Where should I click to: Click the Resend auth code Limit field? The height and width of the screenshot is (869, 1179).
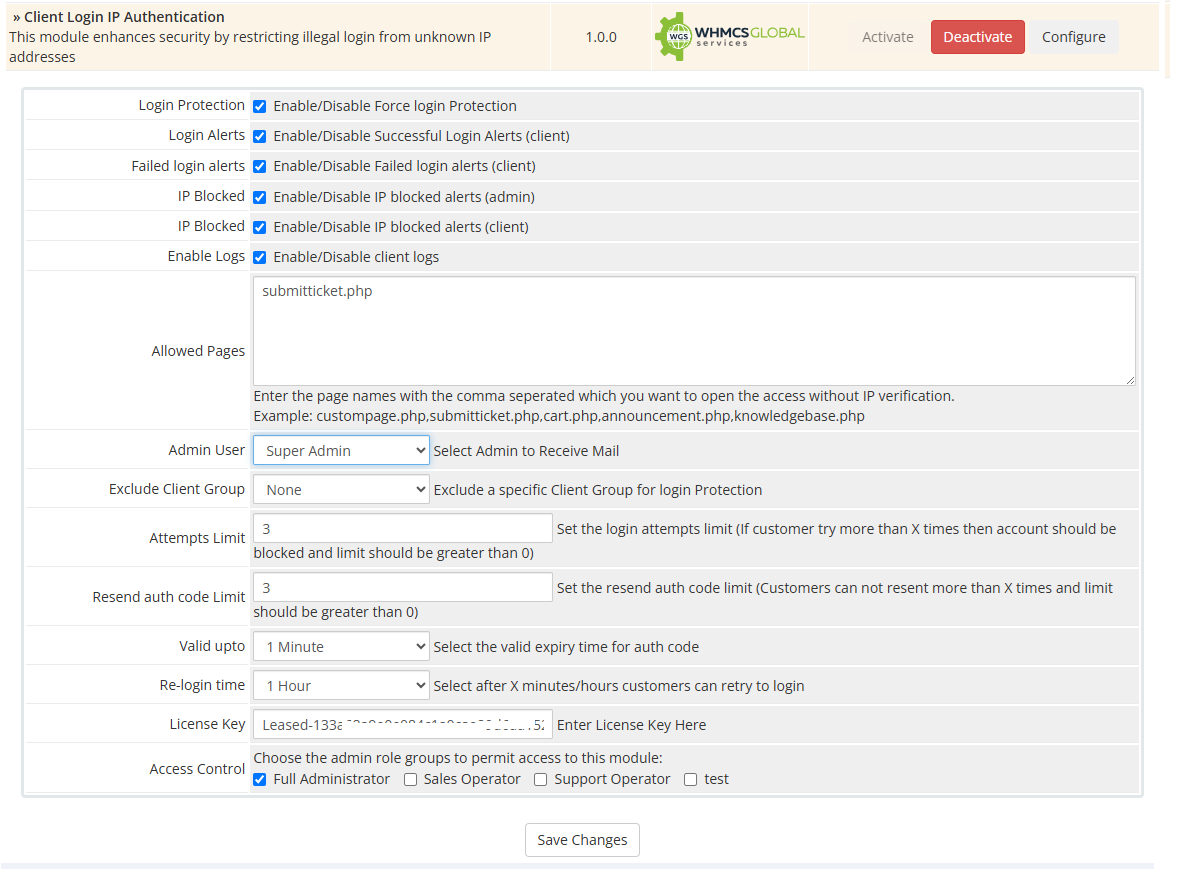402,587
